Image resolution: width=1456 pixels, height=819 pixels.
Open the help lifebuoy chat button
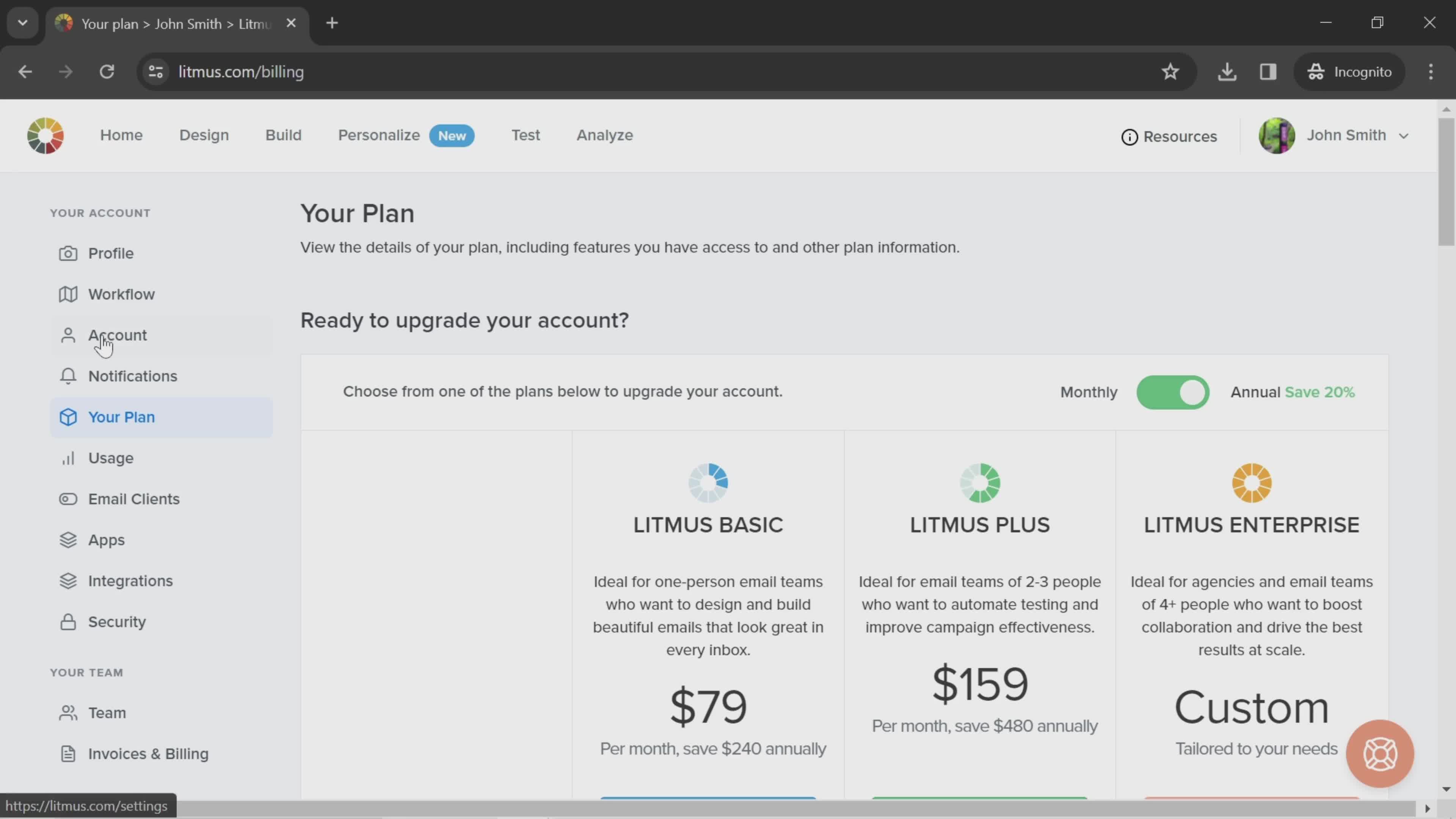[x=1380, y=754]
